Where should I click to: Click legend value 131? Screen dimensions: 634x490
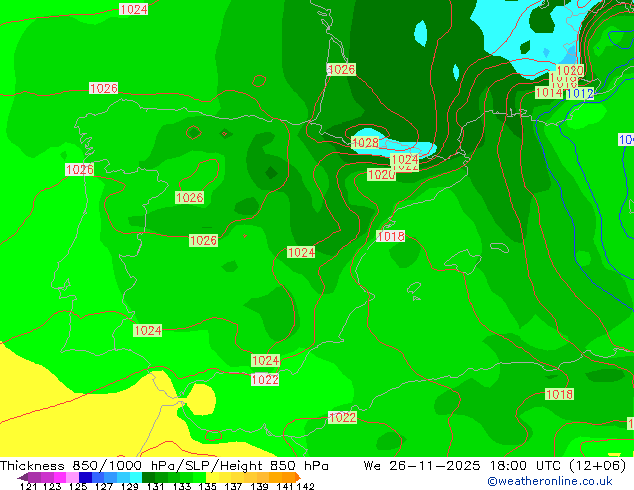[x=156, y=486]
